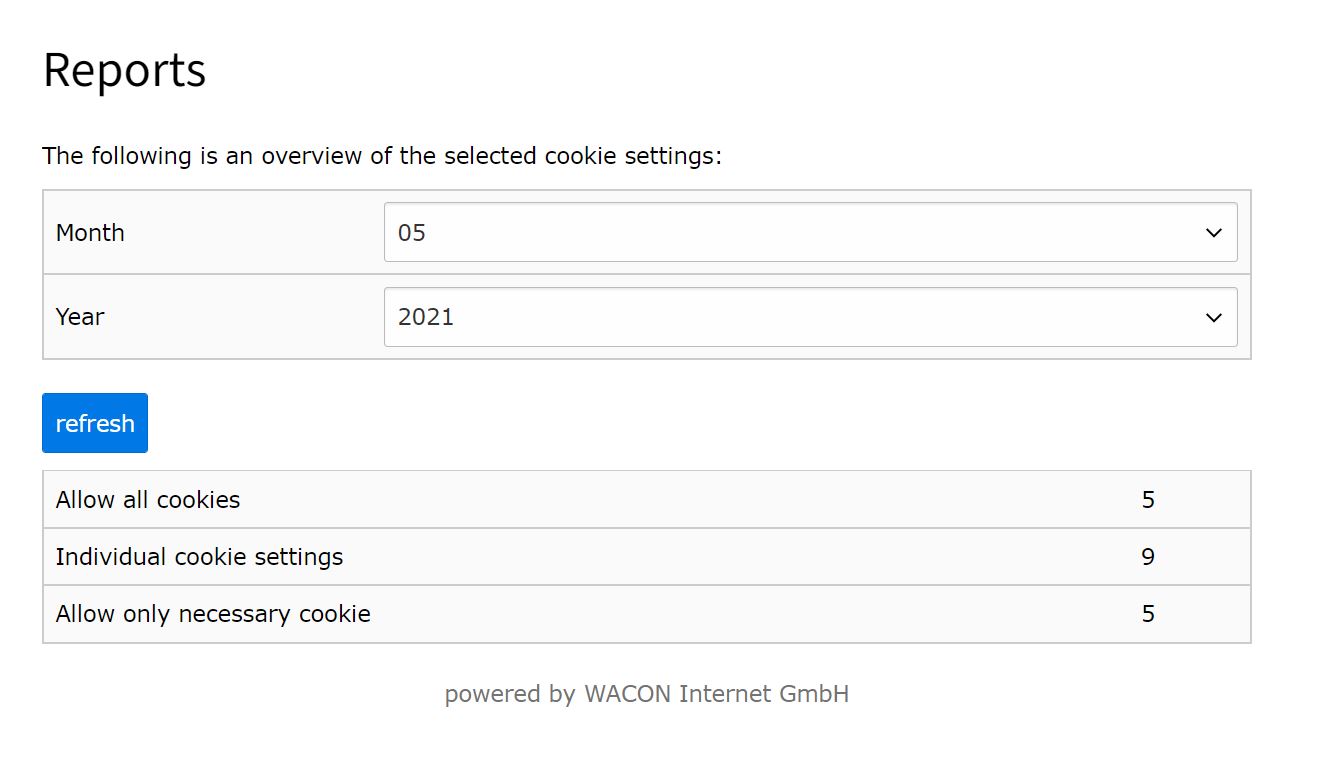This screenshot has width=1336, height=770.
Task: Click the Individual cookie settings label text
Action: 199,556
